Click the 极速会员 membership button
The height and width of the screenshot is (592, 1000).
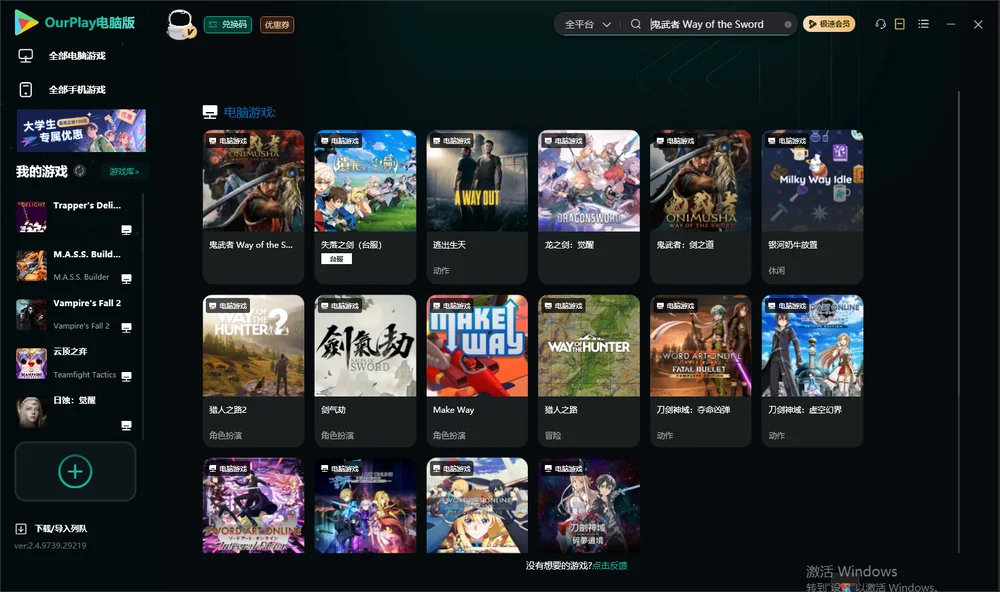point(829,24)
